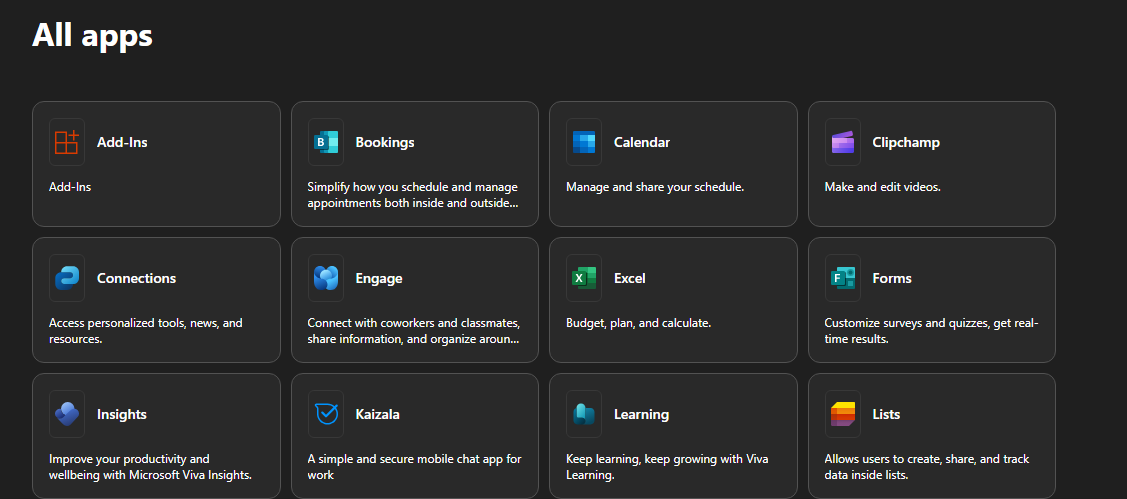Image resolution: width=1127 pixels, height=499 pixels.
Task: Click the colorful Lists icon
Action: 842,414
